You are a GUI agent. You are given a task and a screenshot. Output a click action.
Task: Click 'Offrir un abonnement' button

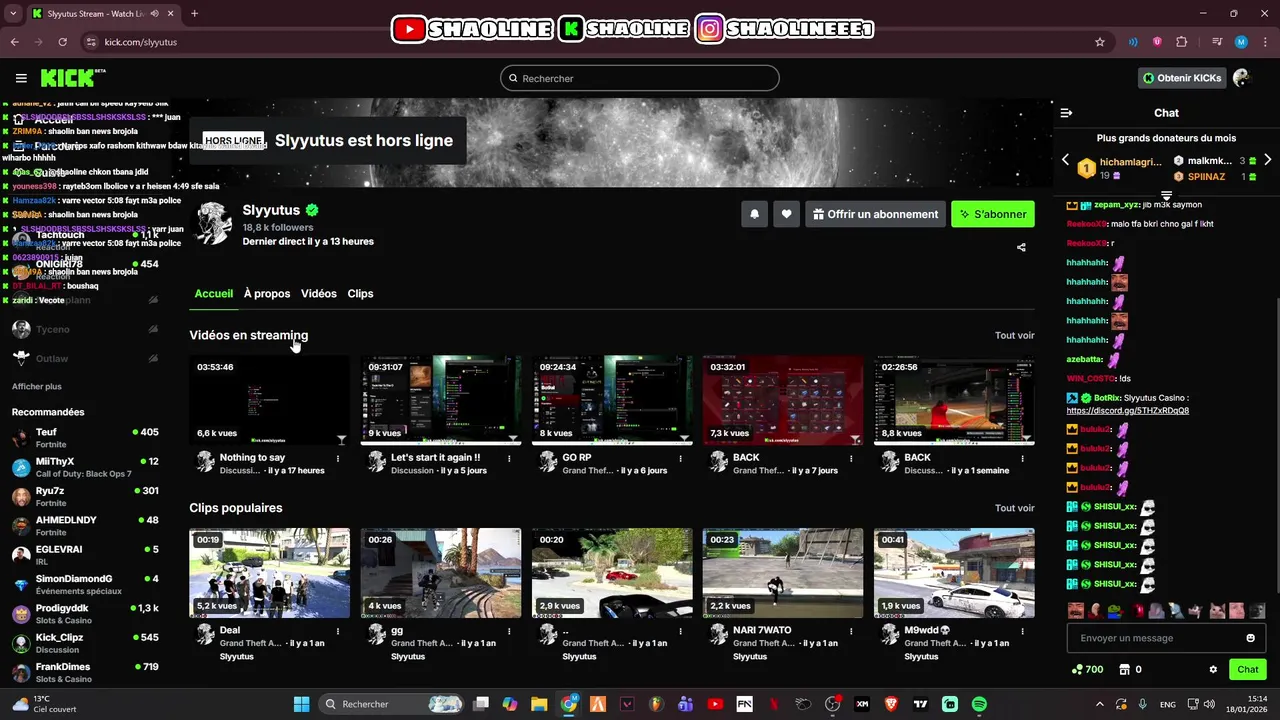(875, 214)
